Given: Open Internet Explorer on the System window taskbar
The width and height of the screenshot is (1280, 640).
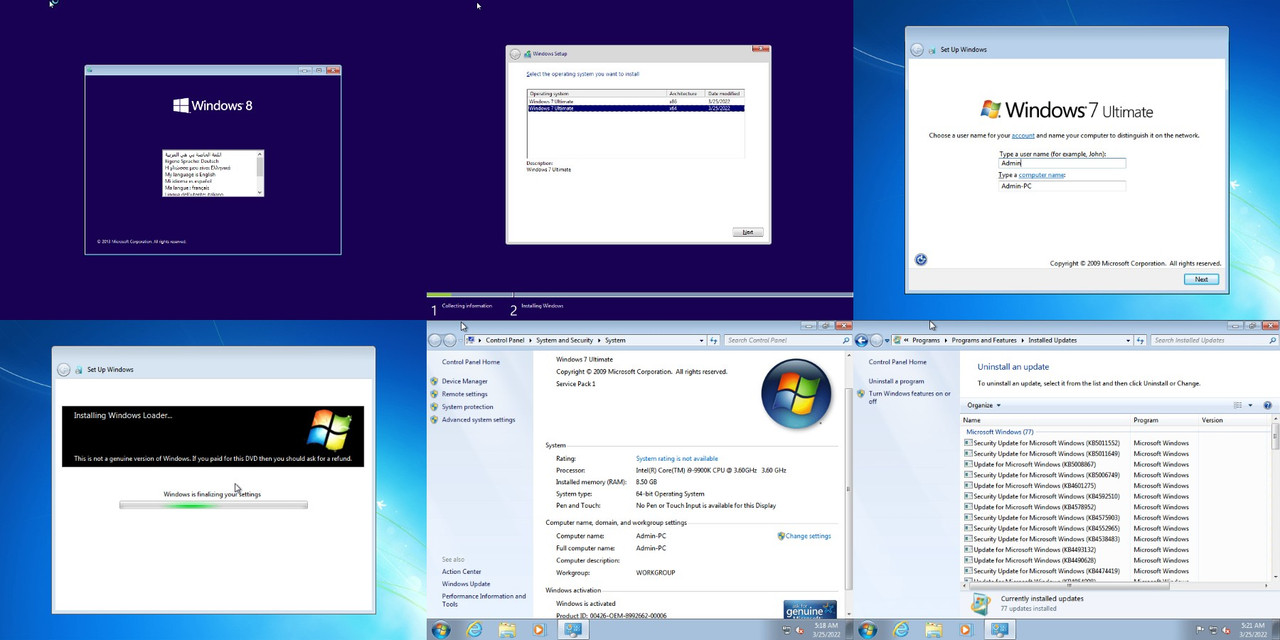Looking at the screenshot, I should [475, 630].
